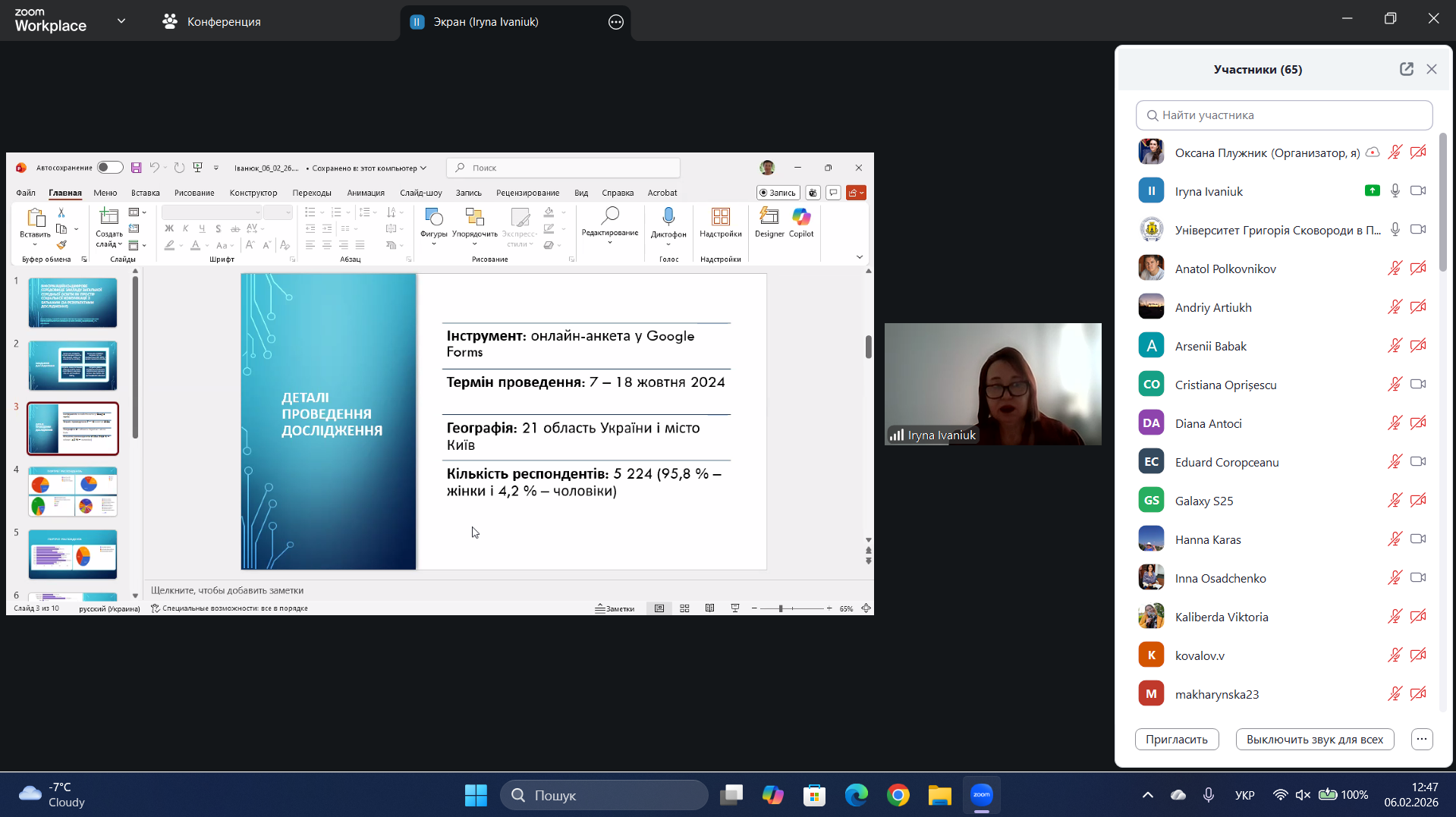This screenshot has height=817, width=1456.
Task: Click the Найти участника search field
Action: [x=1284, y=115]
